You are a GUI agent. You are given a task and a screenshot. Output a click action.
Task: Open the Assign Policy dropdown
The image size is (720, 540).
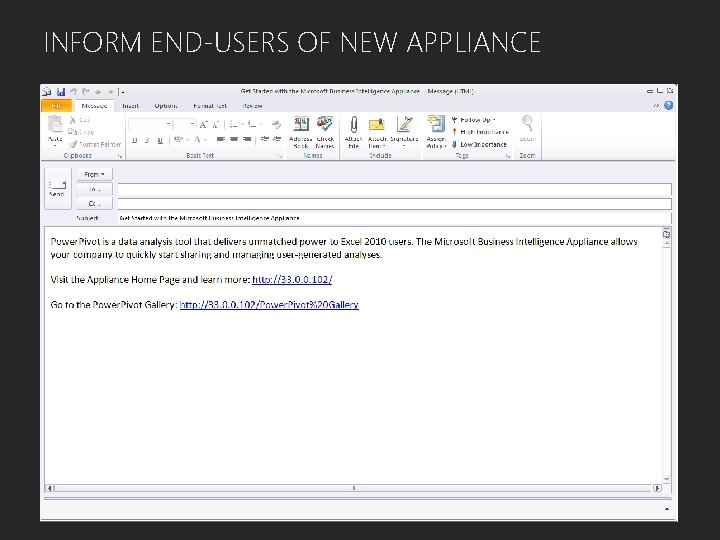click(x=436, y=132)
